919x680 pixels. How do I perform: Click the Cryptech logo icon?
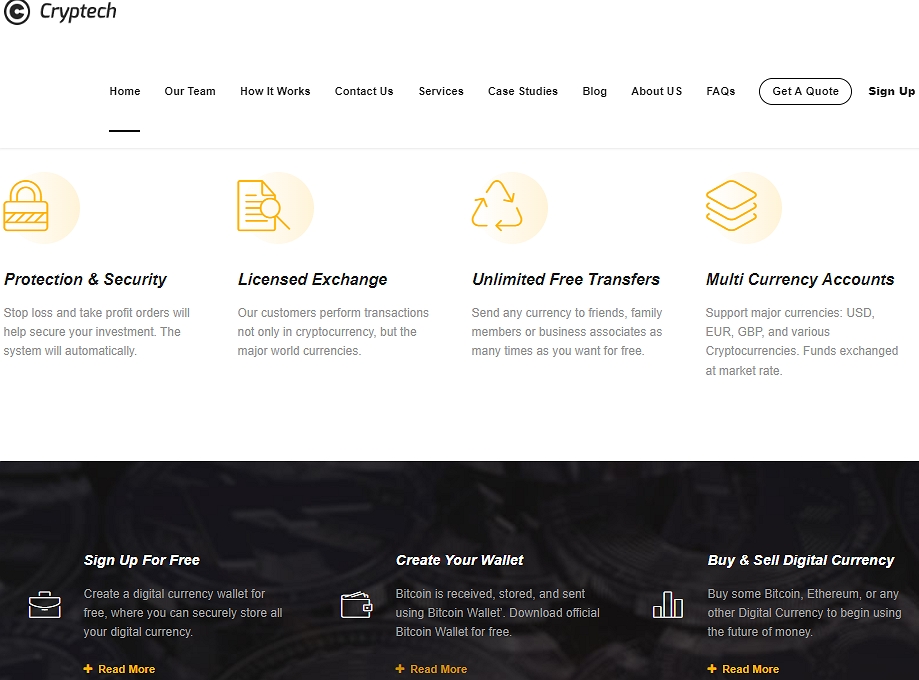click(x=17, y=12)
